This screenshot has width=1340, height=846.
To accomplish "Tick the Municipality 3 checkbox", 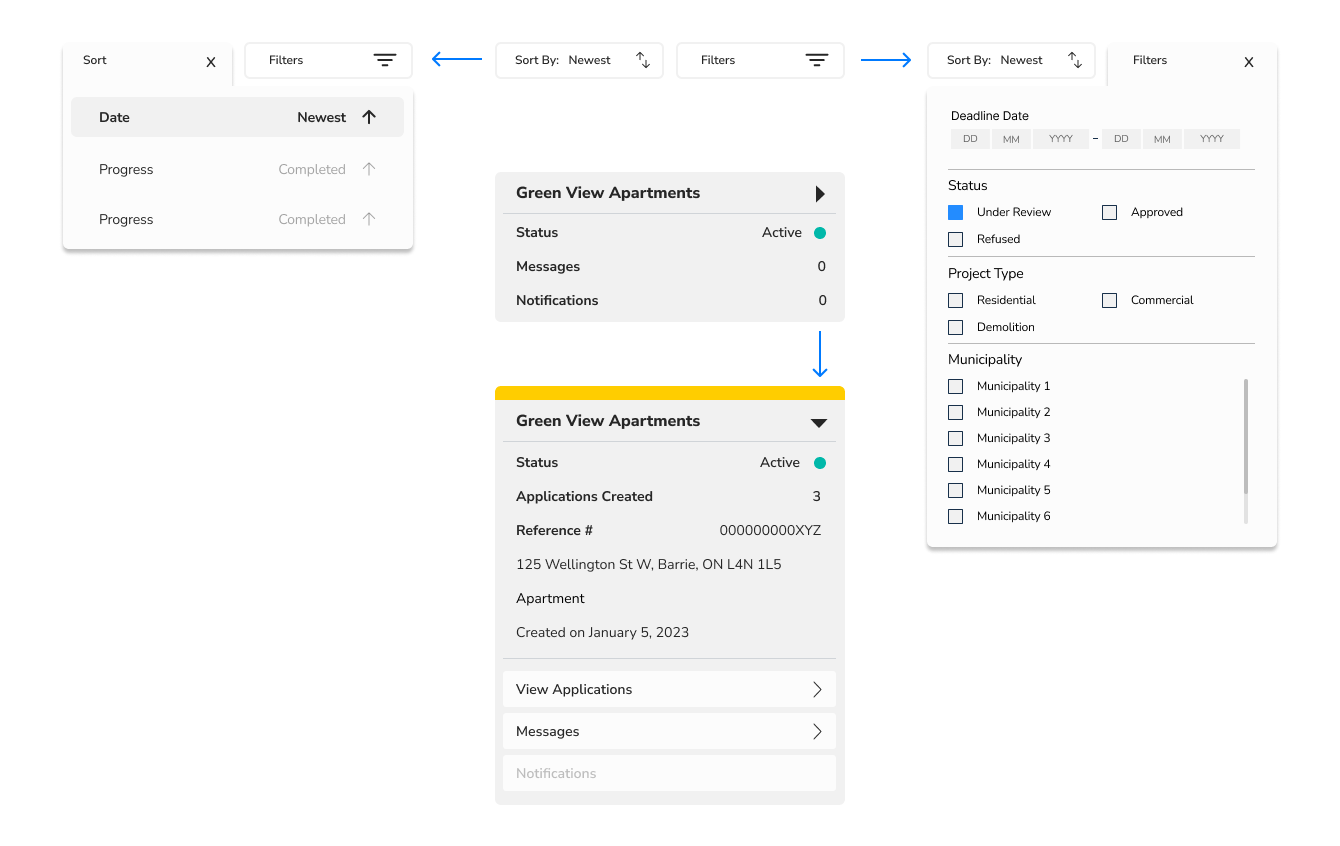I will pos(956,438).
